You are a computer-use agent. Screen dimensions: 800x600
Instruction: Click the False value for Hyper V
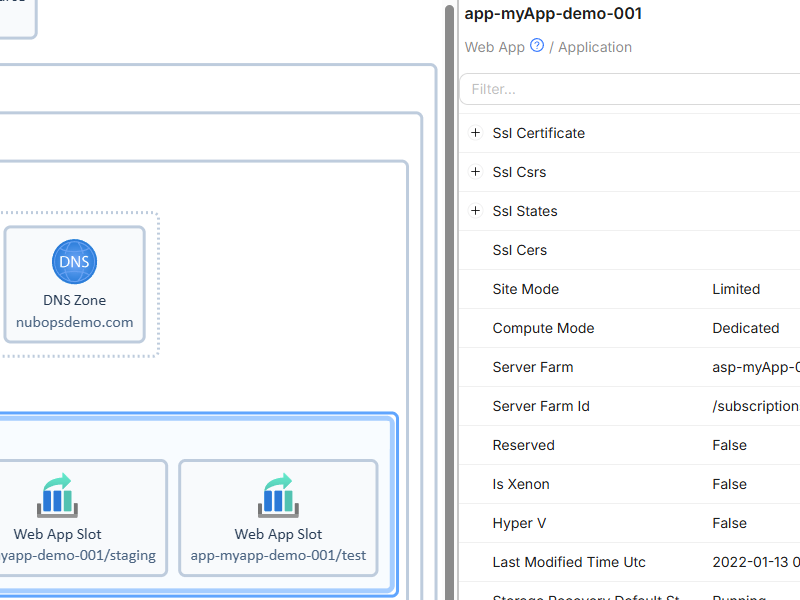[729, 523]
